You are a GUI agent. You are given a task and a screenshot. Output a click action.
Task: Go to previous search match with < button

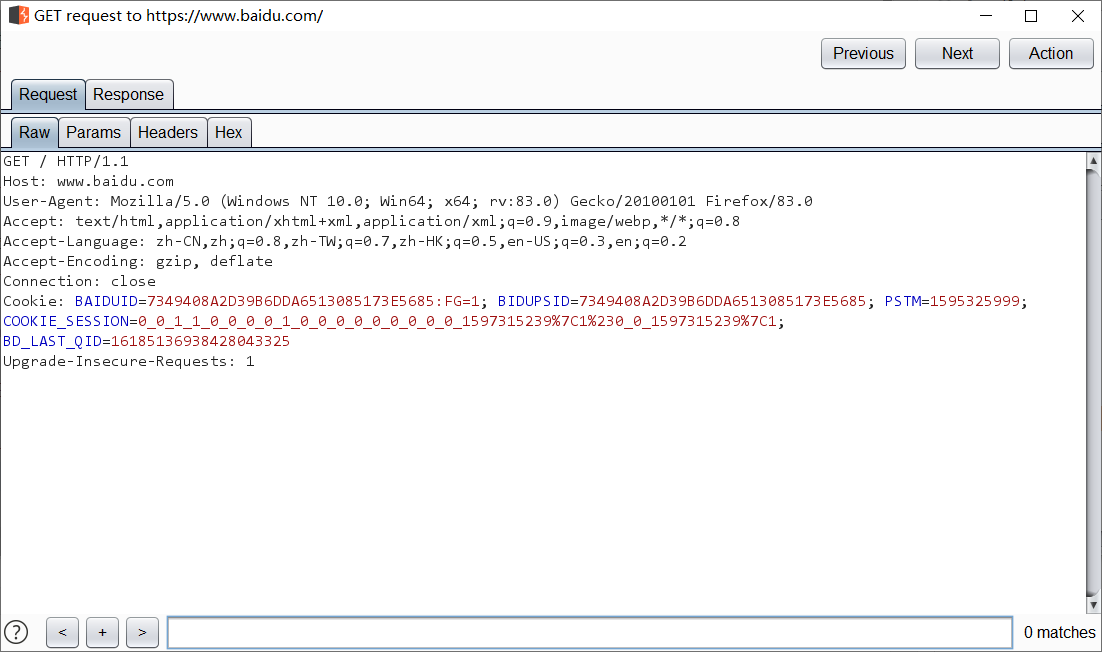63,632
